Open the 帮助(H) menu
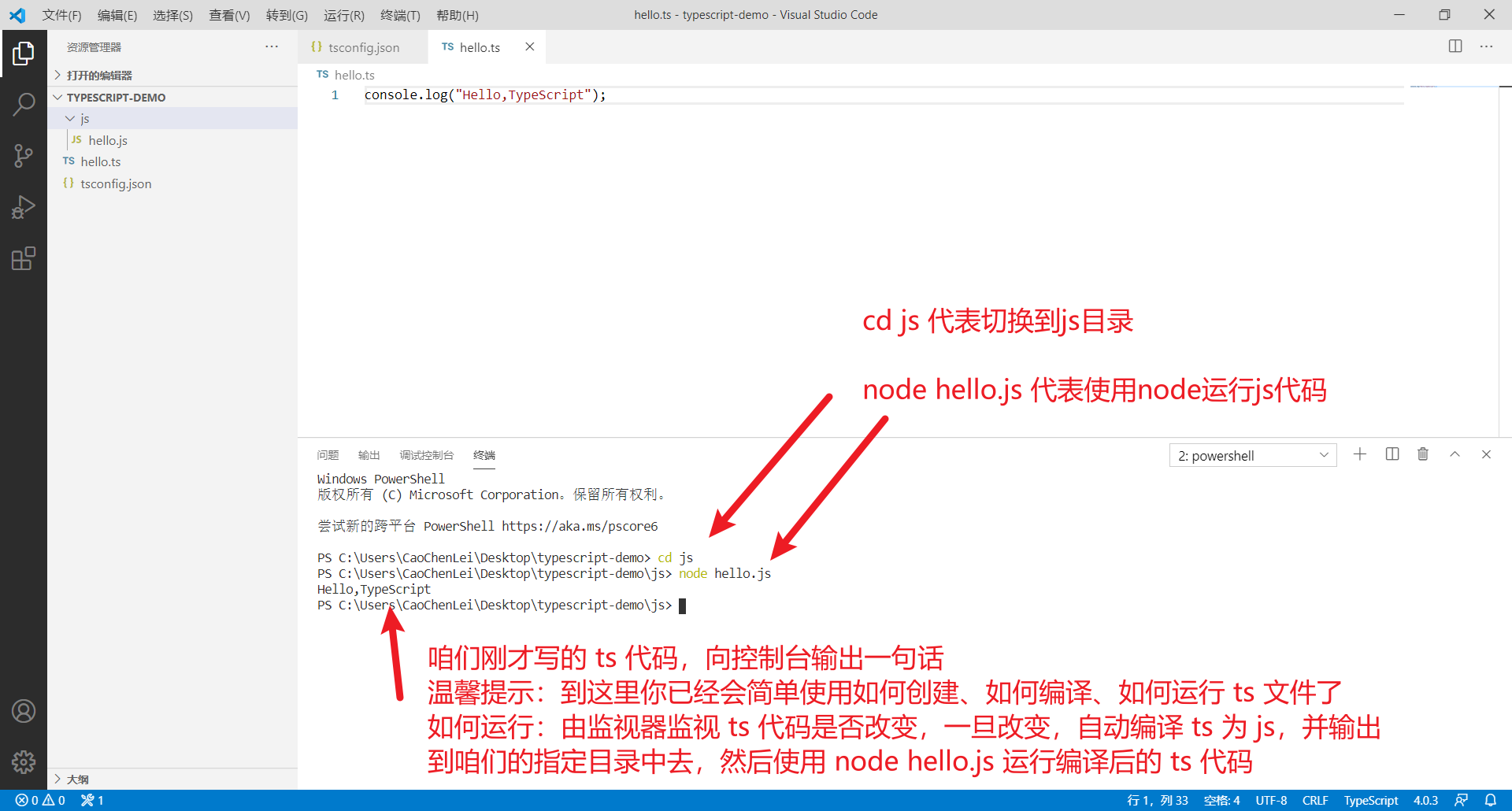1512x811 pixels. click(457, 15)
